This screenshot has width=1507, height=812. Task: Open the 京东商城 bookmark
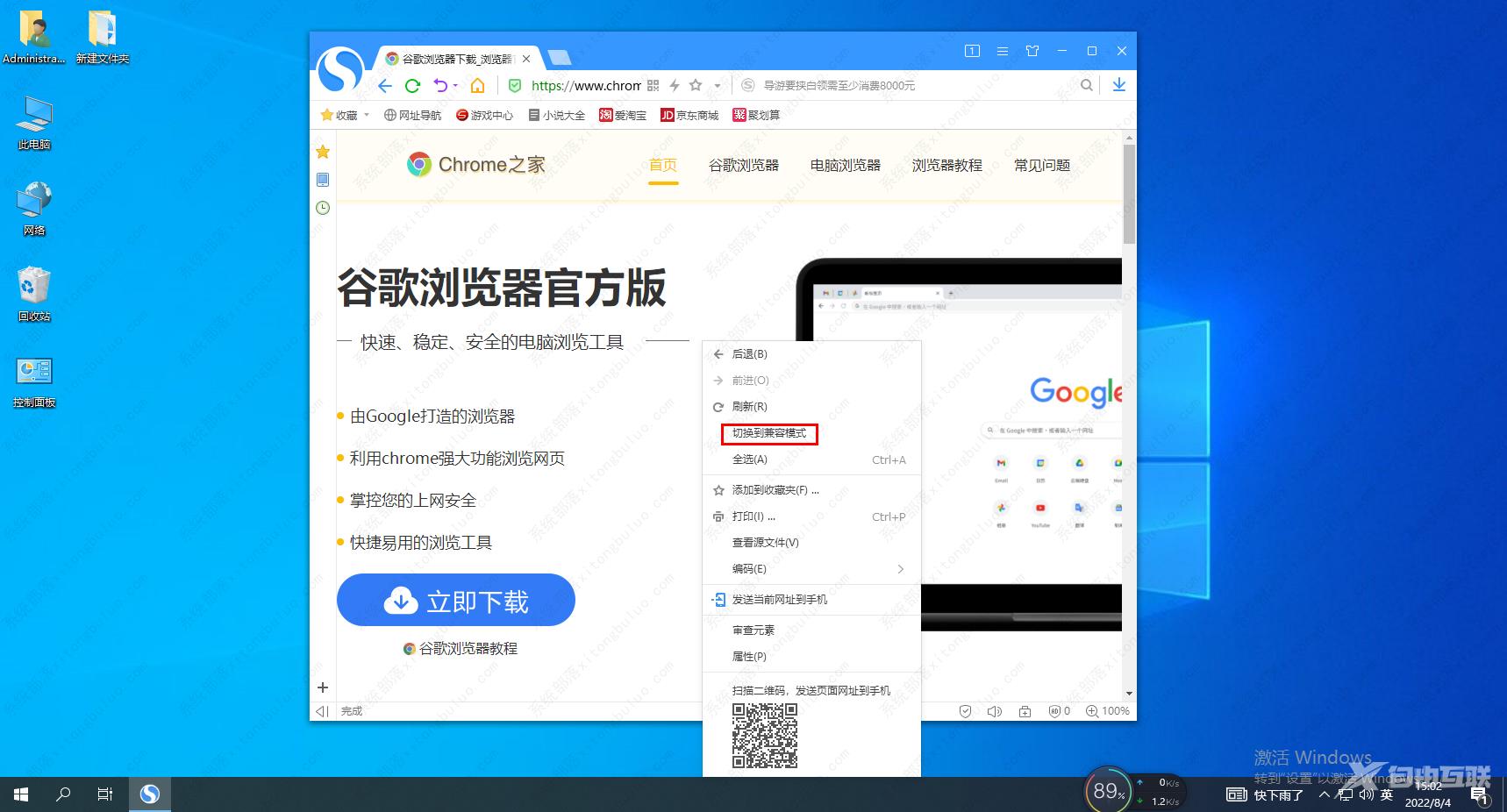click(689, 115)
